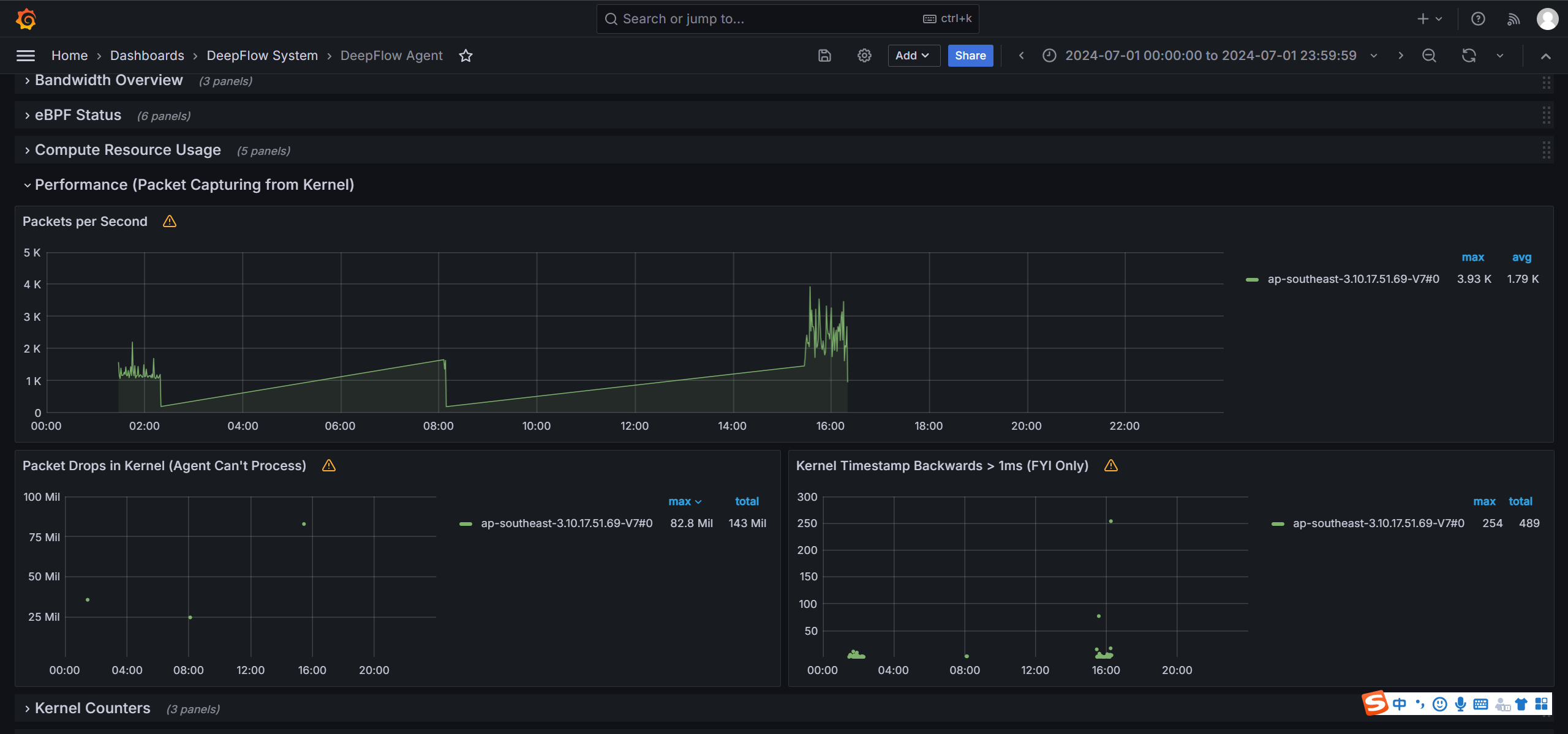Screen dimensions: 1568x734
Task: Open the news feed icon
Action: pos(1513,19)
